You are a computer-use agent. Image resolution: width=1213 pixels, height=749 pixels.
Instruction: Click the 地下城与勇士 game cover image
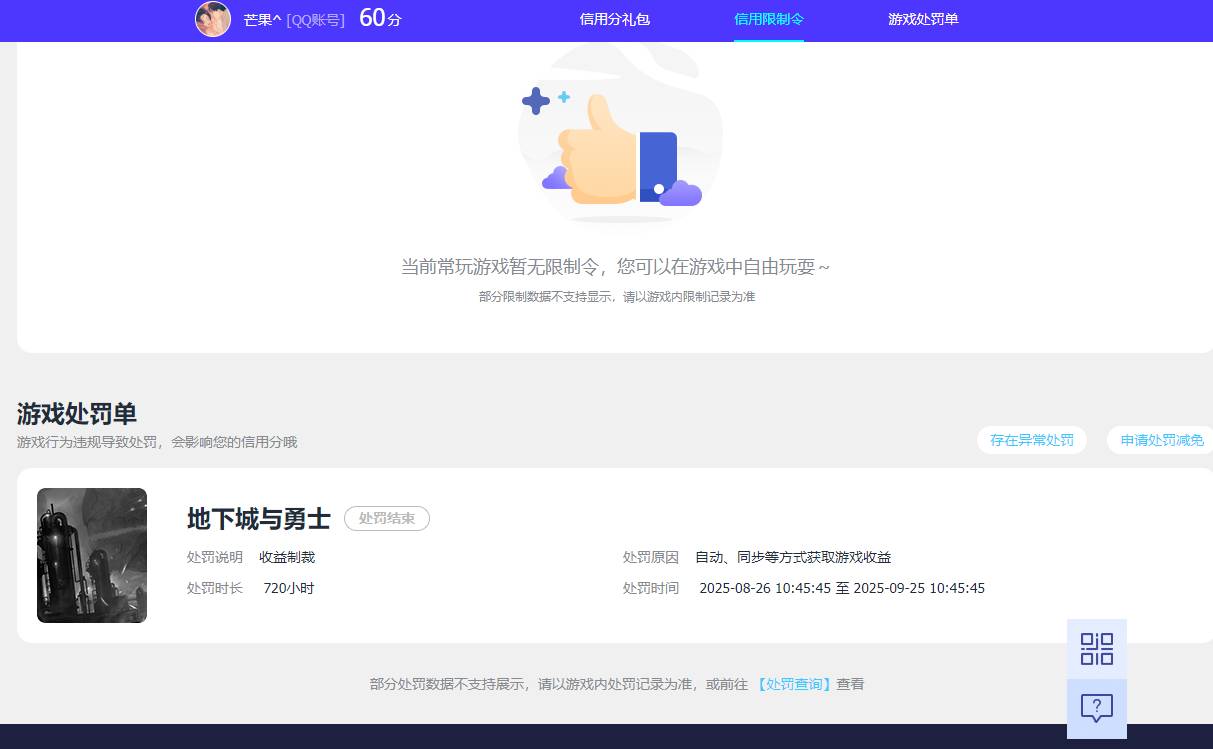(92, 555)
